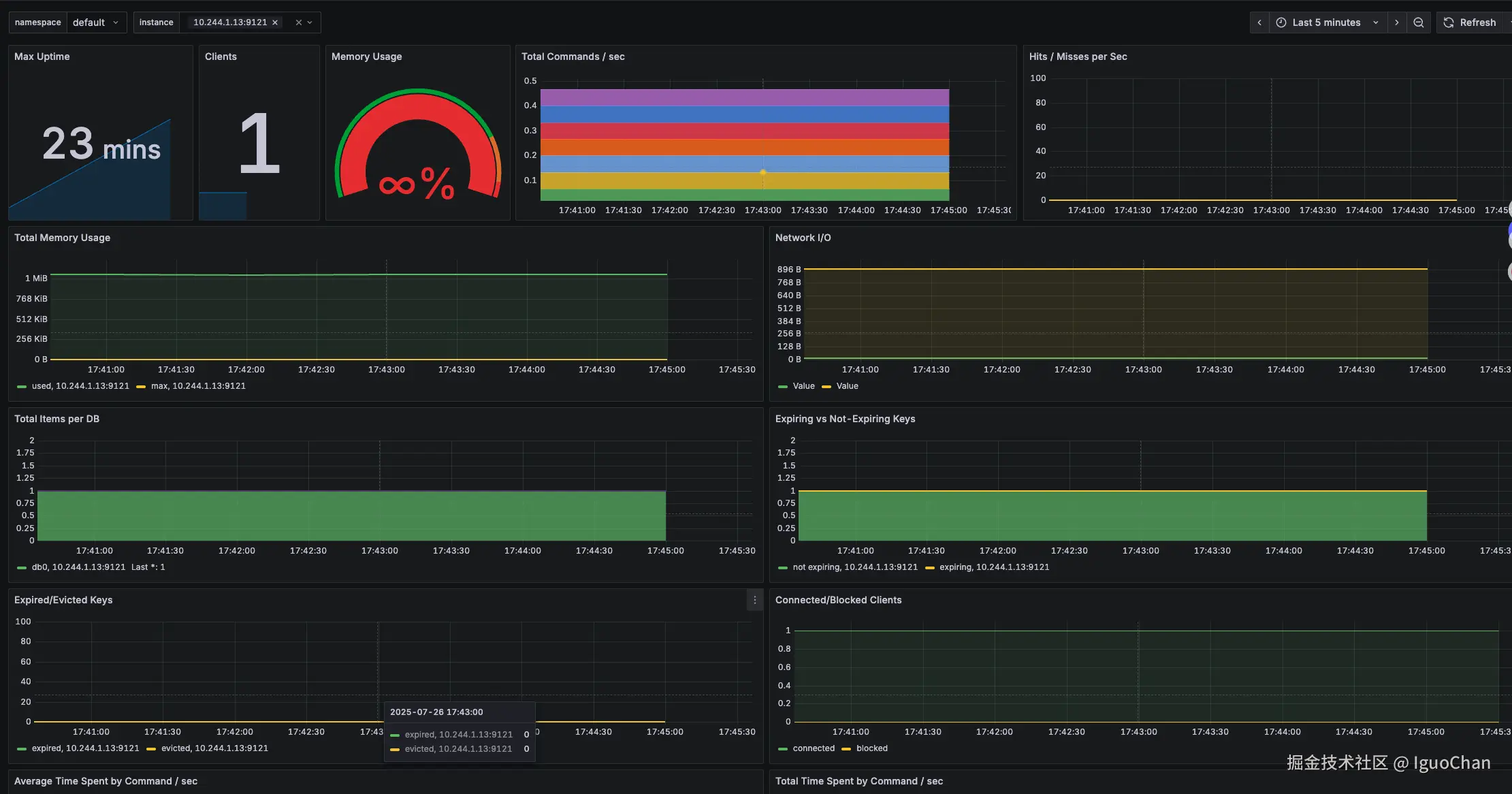Click the Network I/O panel title
The image size is (1512, 794).
pyautogui.click(x=803, y=238)
